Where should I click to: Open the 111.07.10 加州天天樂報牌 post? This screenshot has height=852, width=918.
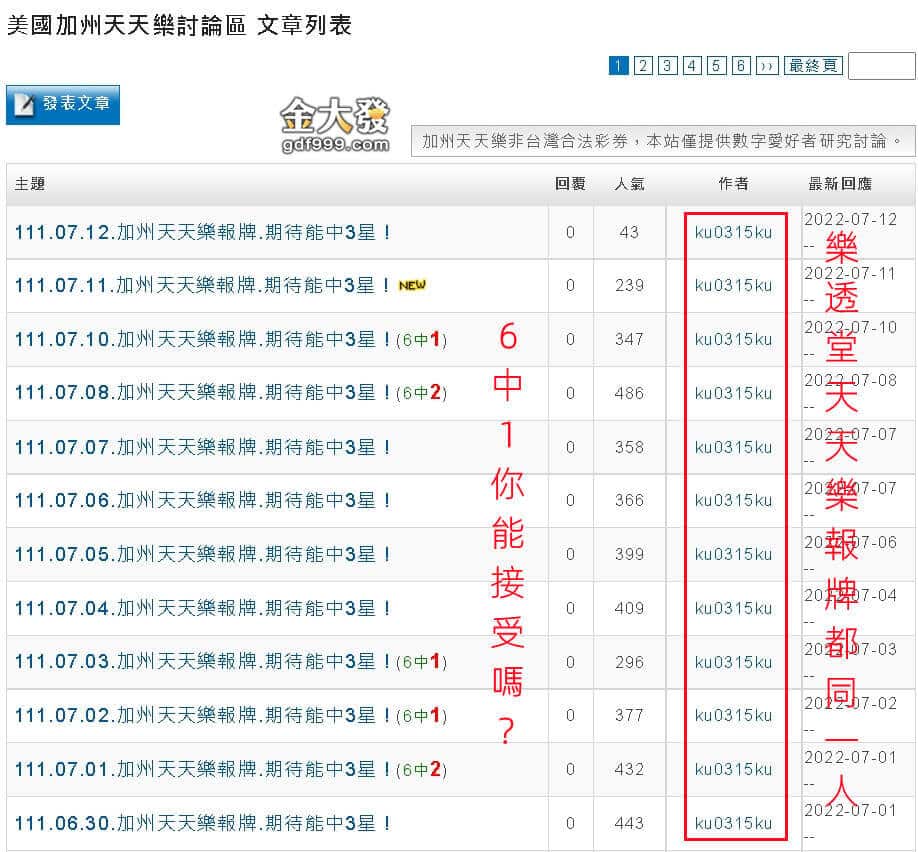[202, 340]
